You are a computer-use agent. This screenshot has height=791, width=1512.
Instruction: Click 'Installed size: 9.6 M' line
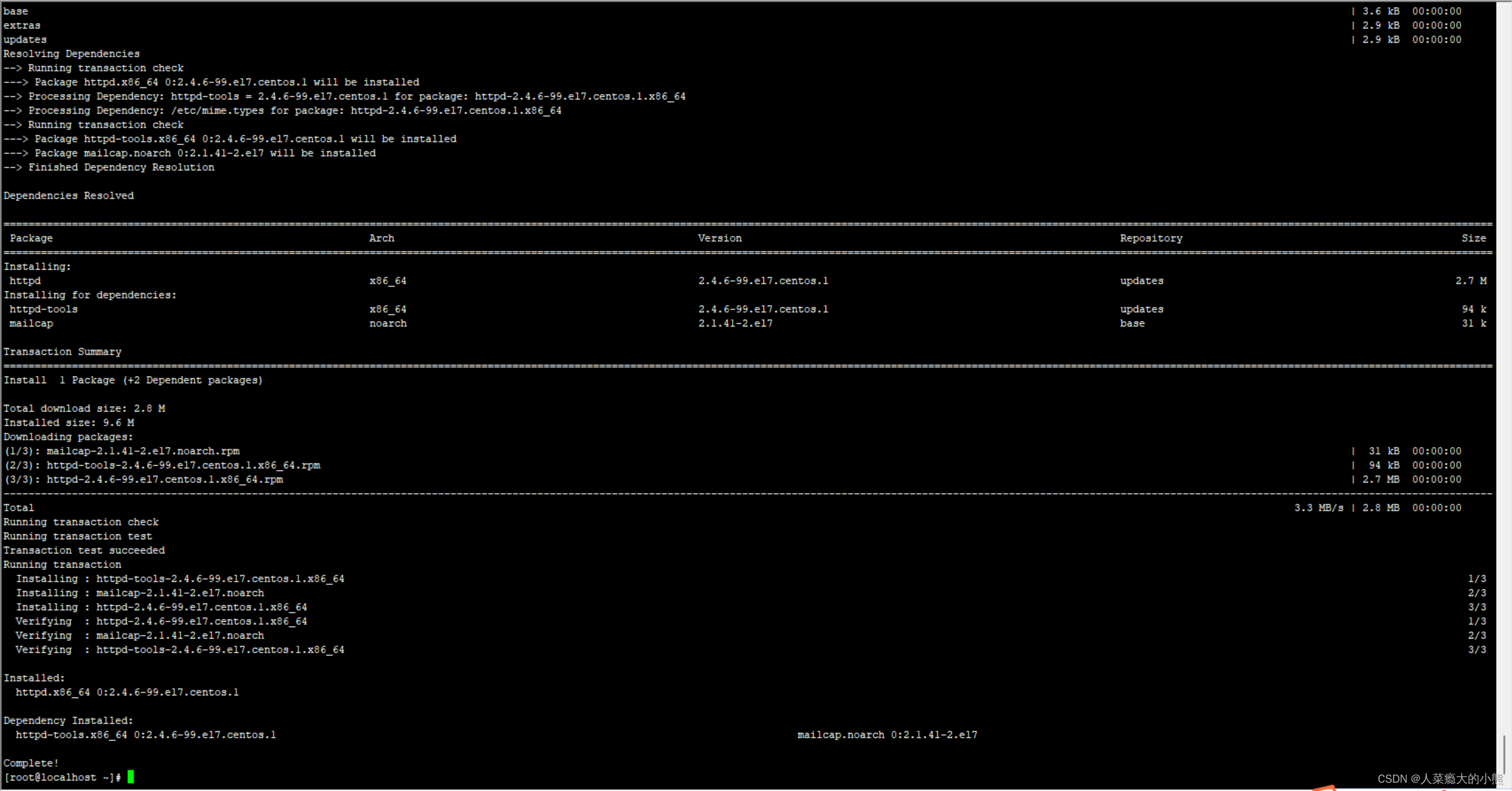tap(69, 423)
